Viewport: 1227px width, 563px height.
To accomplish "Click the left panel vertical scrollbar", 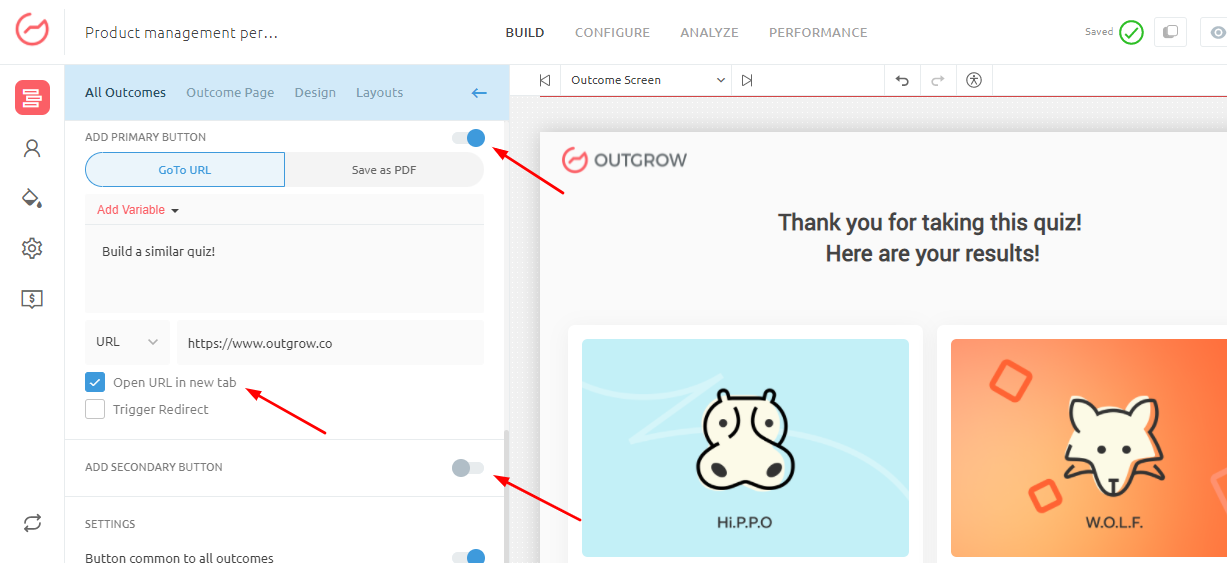I will click(505, 495).
